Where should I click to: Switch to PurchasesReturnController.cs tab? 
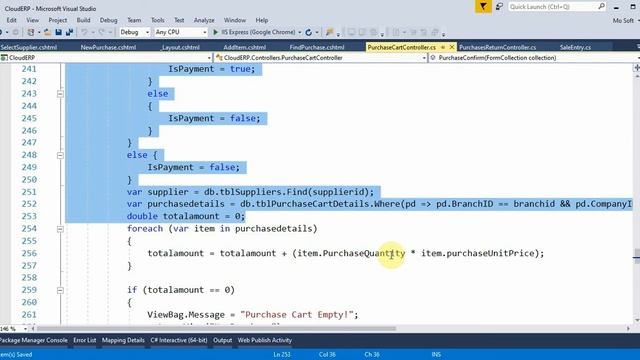pos(498,47)
